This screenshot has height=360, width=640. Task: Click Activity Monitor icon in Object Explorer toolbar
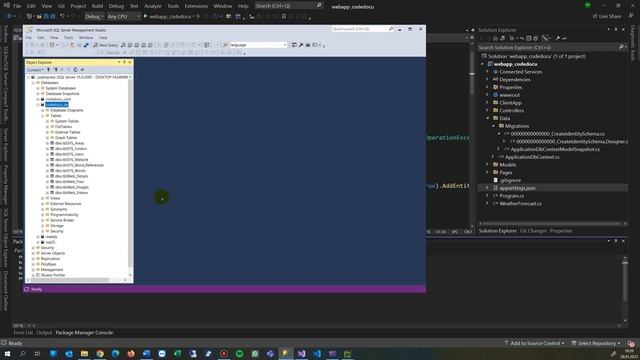click(x=82, y=70)
